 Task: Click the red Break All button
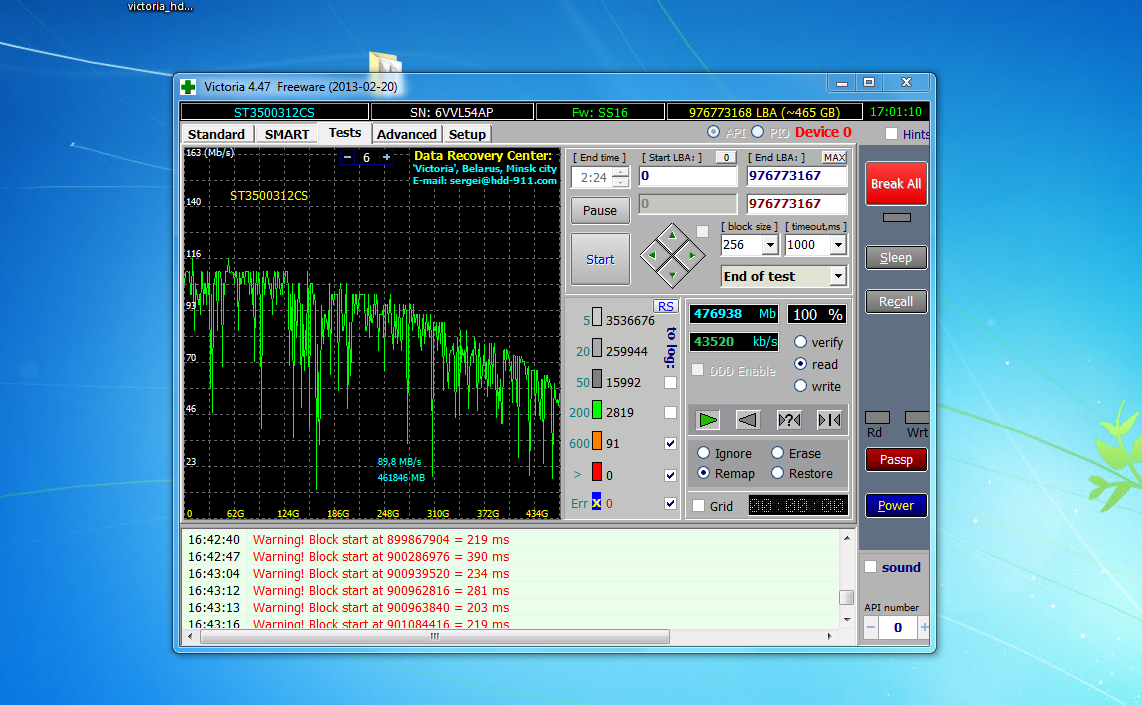pos(896,184)
